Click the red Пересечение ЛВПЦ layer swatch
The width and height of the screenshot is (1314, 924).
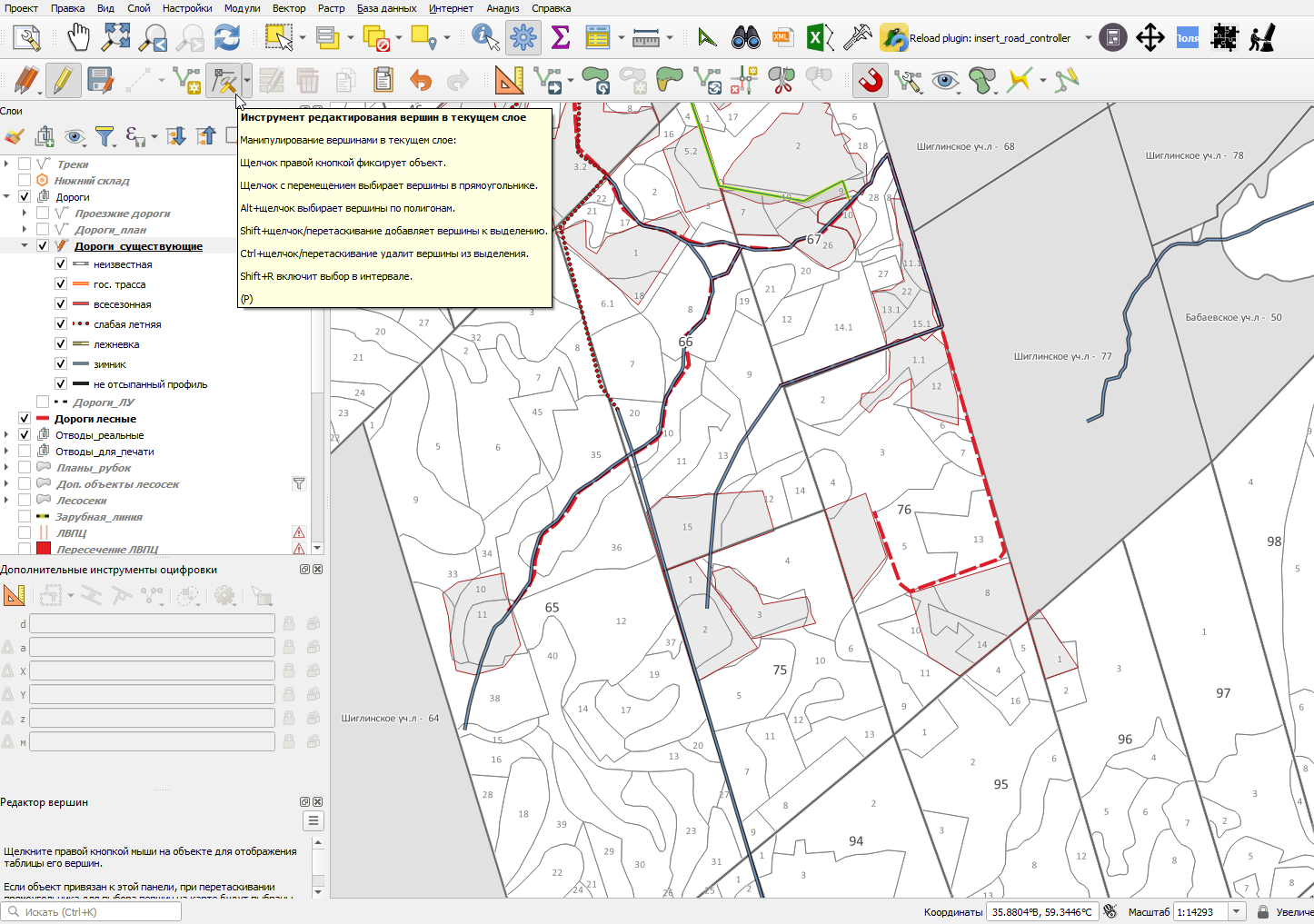(43, 550)
